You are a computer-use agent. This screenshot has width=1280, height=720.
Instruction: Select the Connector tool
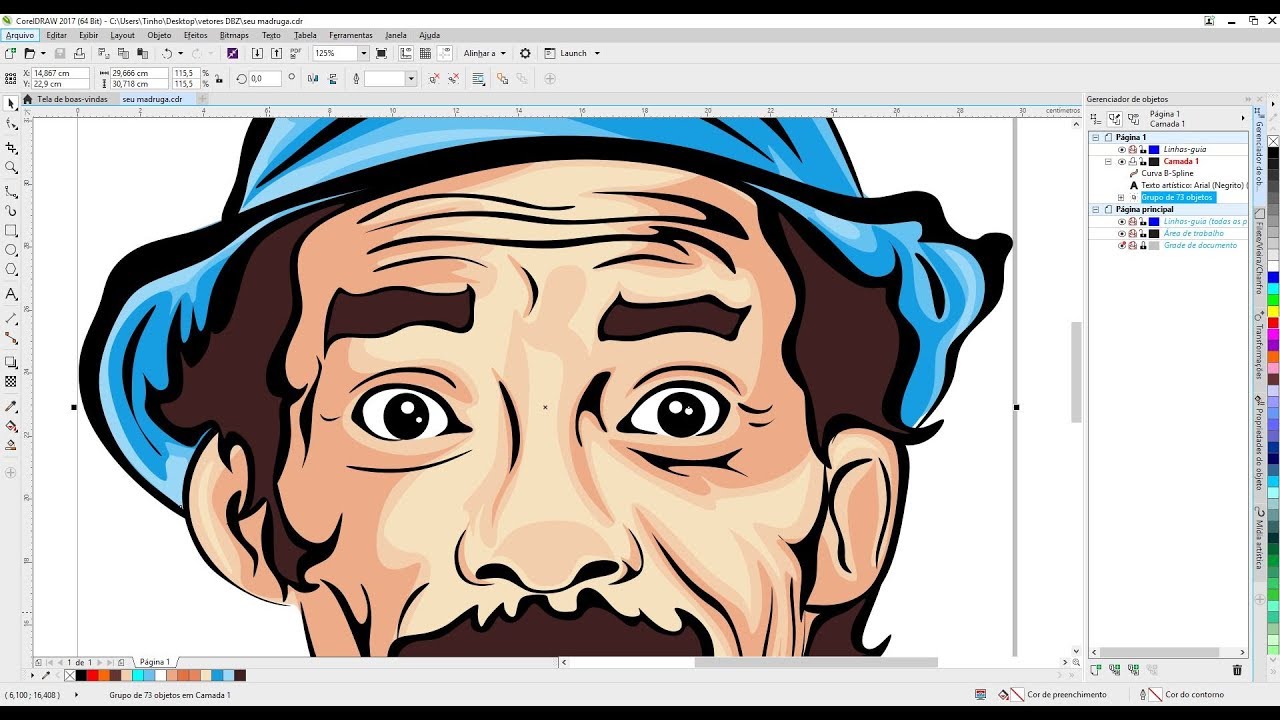(x=11, y=338)
